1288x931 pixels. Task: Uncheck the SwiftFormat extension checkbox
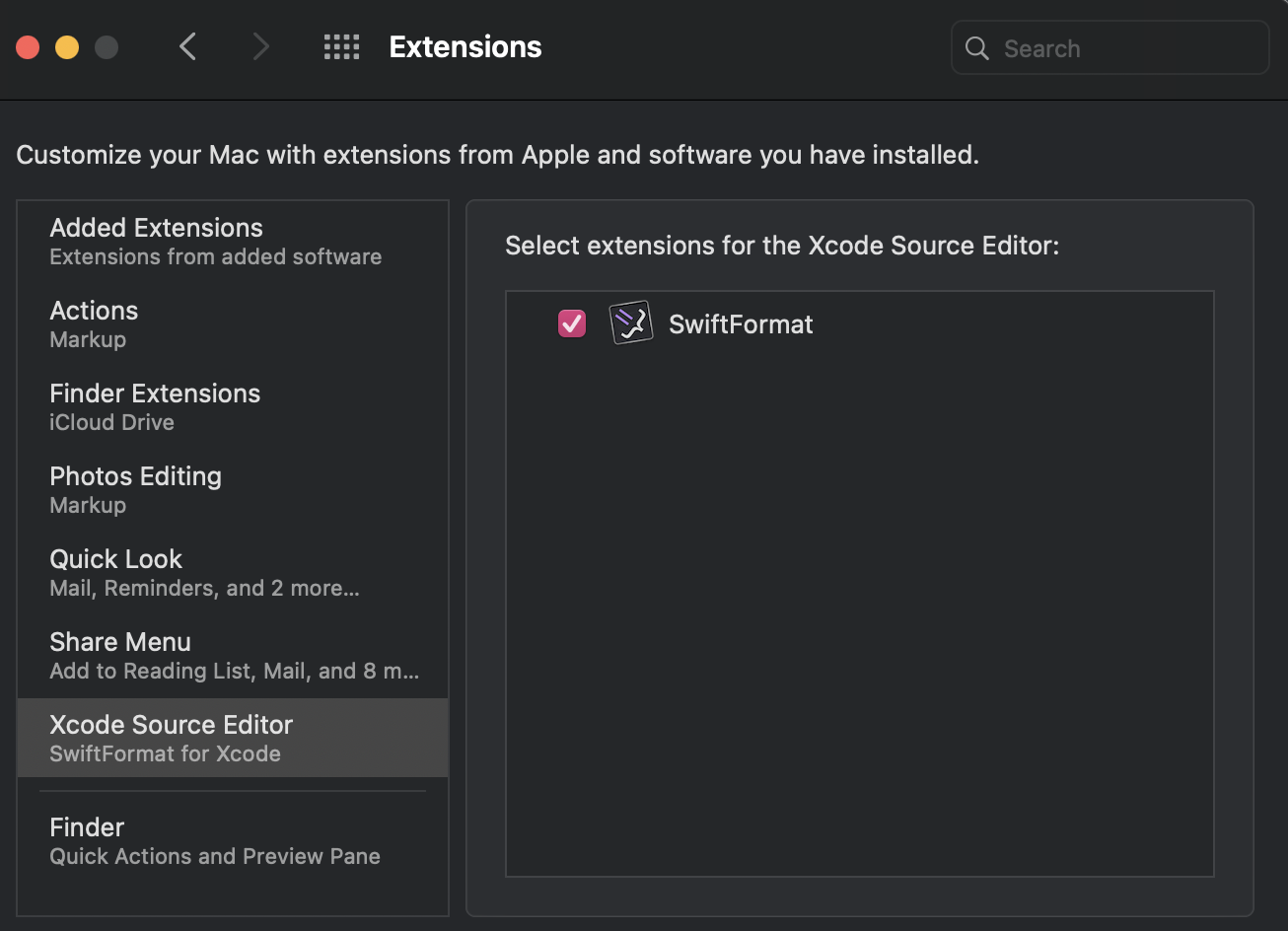pyautogui.click(x=572, y=323)
